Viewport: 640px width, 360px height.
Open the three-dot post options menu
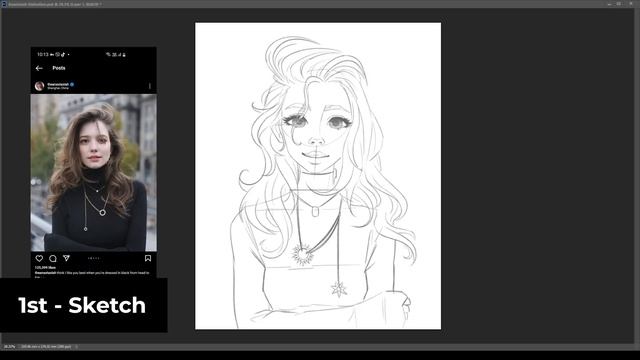coord(150,86)
